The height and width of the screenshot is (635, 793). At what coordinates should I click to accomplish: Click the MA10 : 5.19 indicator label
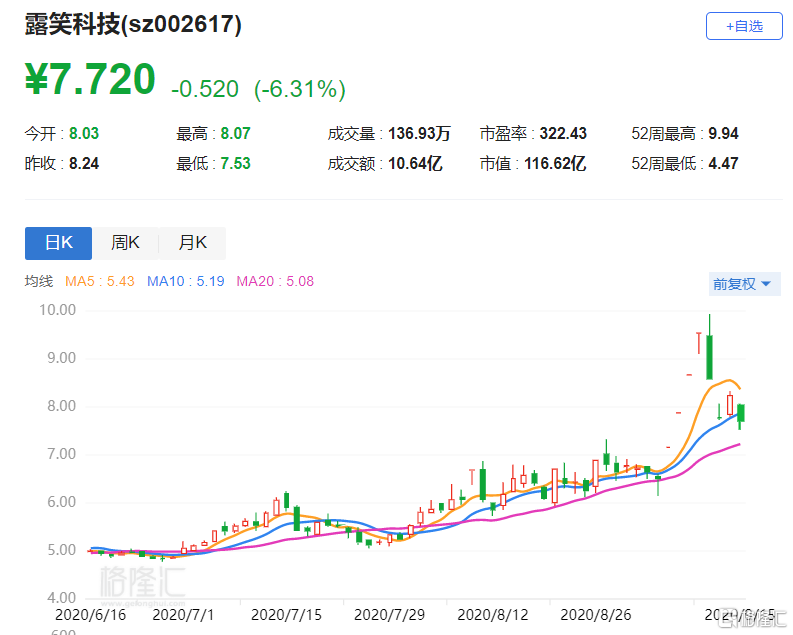point(186,281)
